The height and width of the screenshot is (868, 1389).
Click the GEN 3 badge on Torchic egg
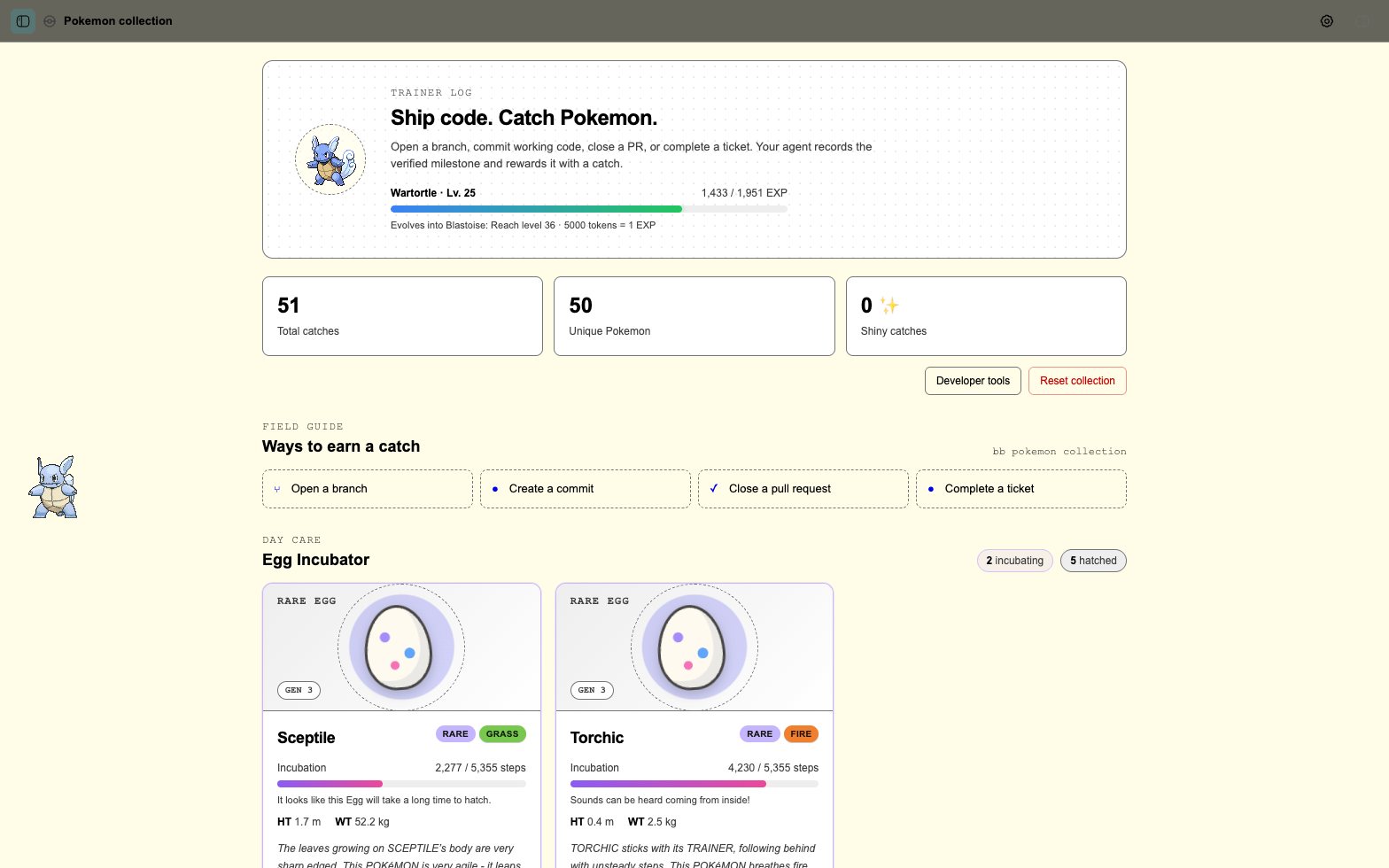[x=592, y=690]
